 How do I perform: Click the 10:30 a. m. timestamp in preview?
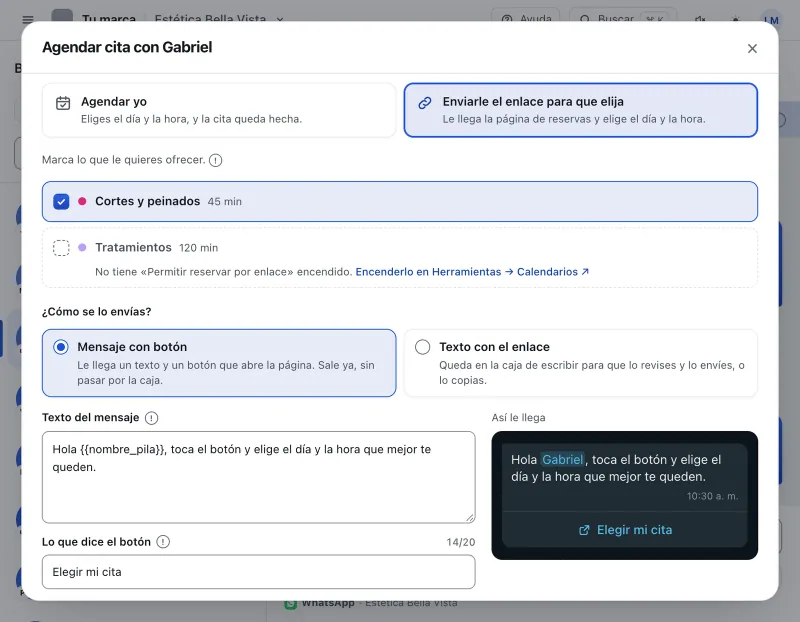(x=712, y=496)
